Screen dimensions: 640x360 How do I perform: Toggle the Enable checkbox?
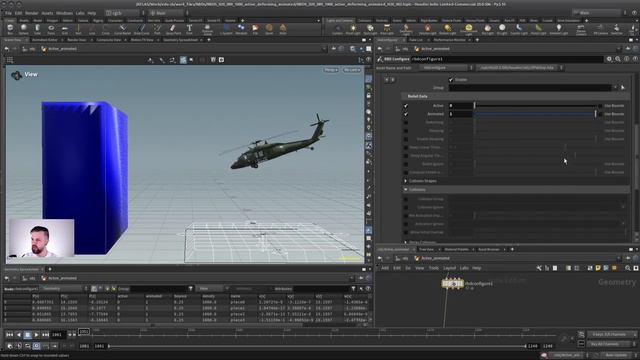point(451,80)
